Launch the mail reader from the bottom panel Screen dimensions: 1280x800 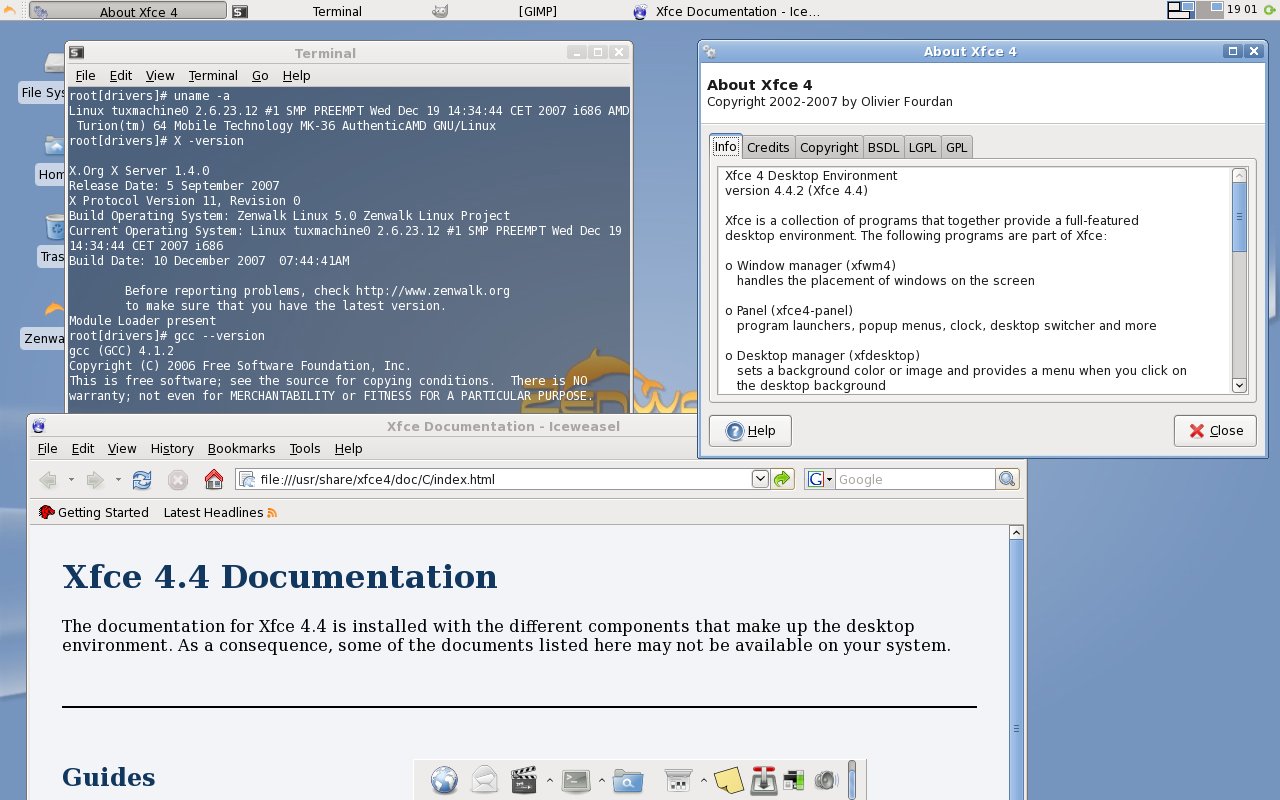pyautogui.click(x=484, y=780)
